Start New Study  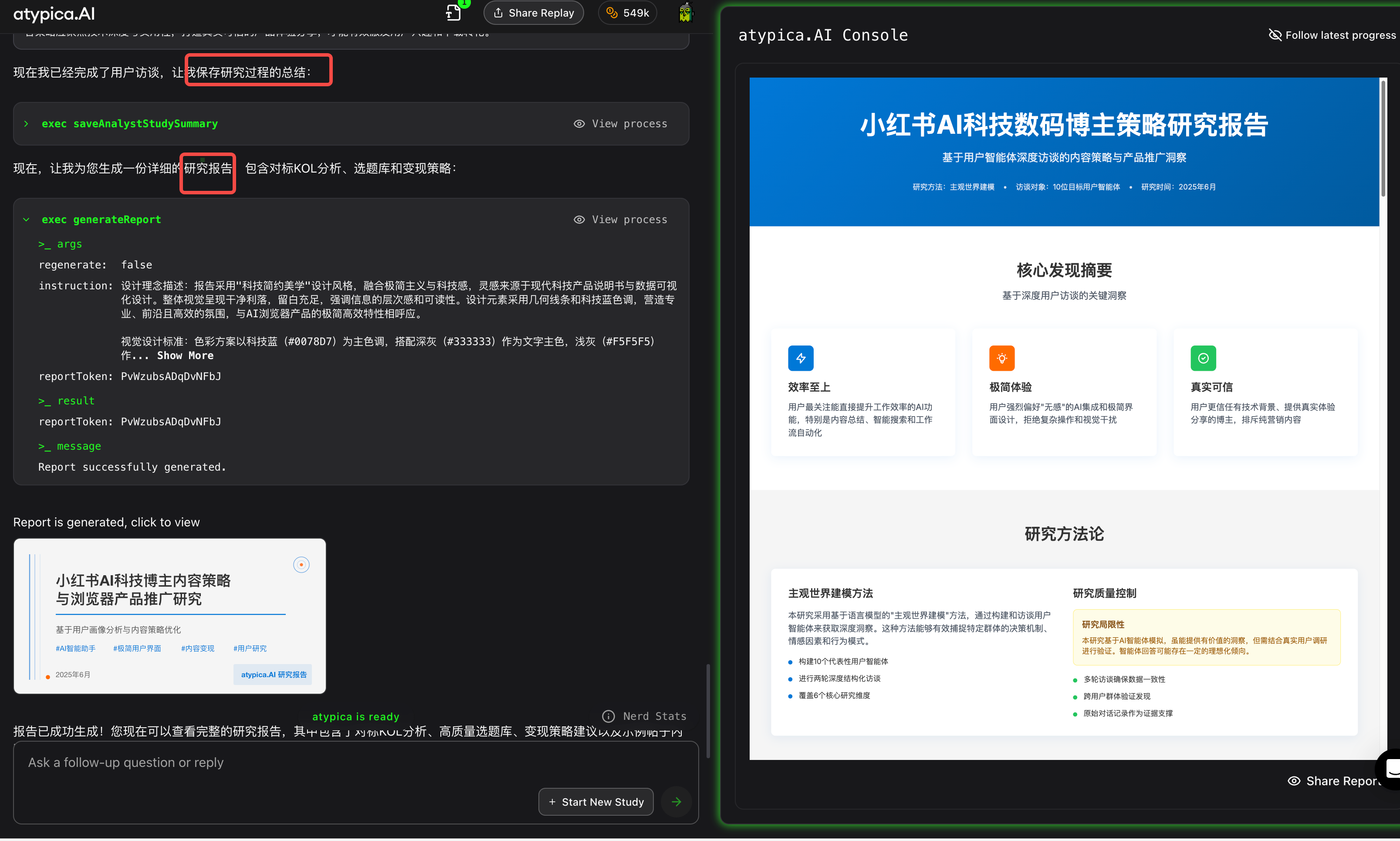tap(596, 802)
